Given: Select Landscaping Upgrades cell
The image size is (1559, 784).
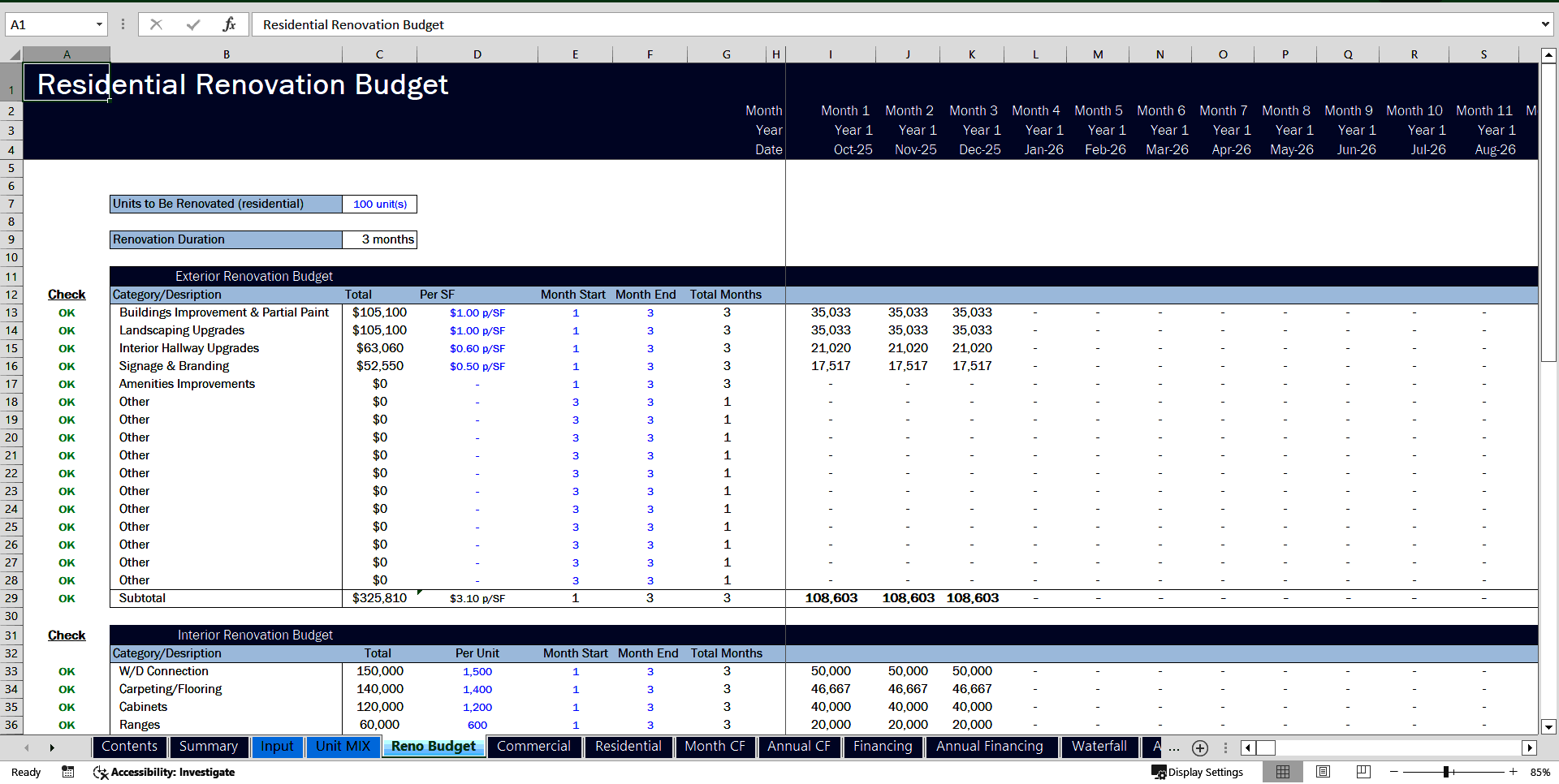Looking at the screenshot, I should [226, 330].
